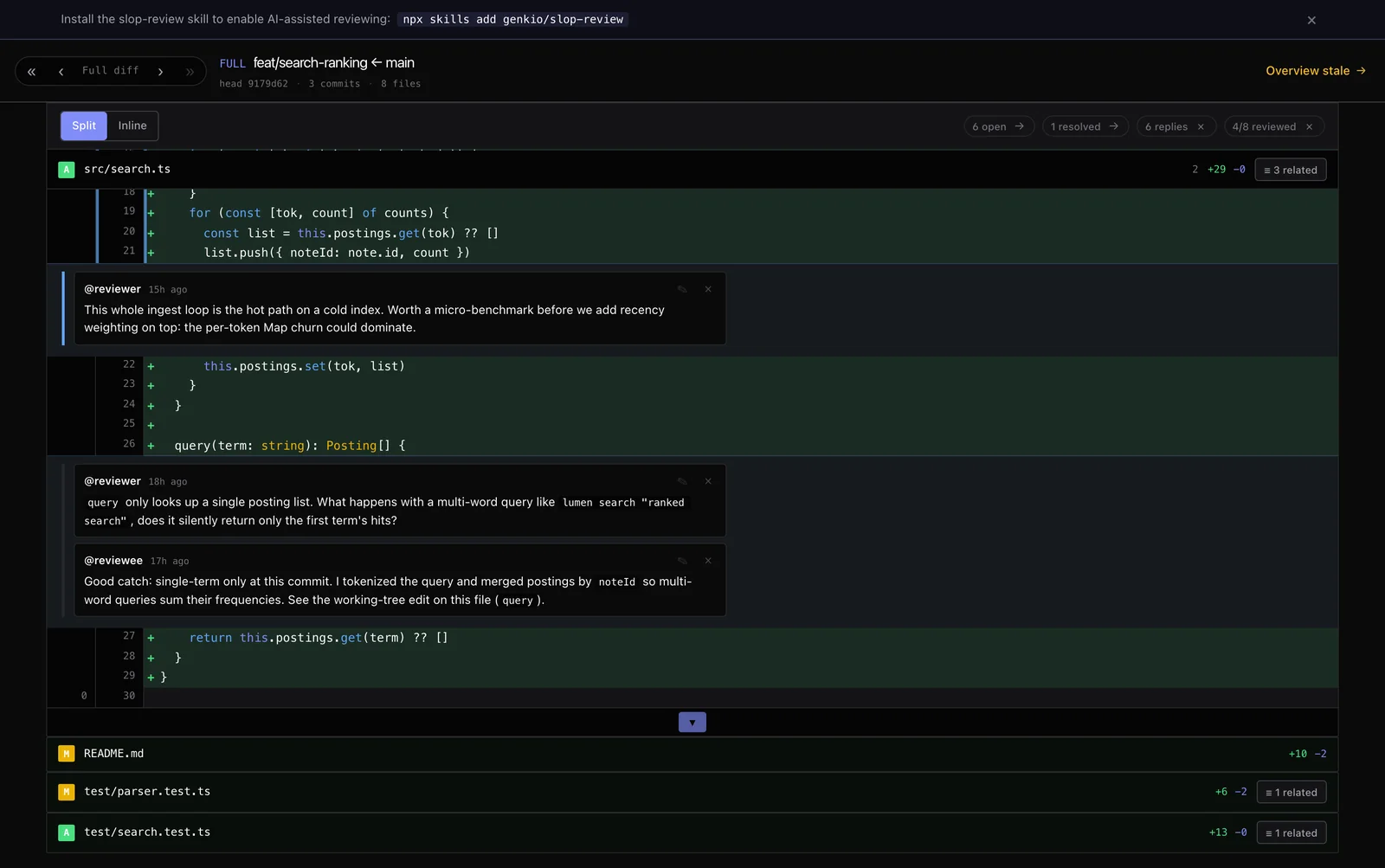Expand the README.md file diff
This screenshot has height=868, width=1385.
692,755
